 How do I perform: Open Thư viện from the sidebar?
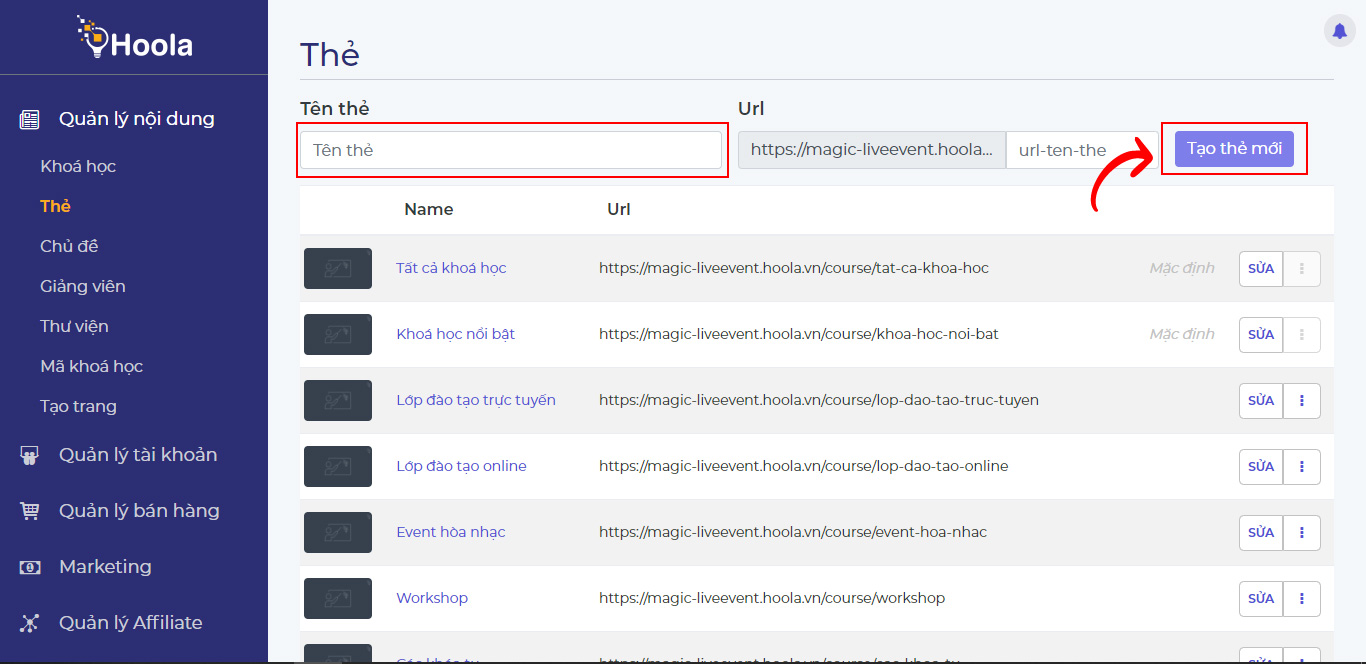pyautogui.click(x=74, y=326)
